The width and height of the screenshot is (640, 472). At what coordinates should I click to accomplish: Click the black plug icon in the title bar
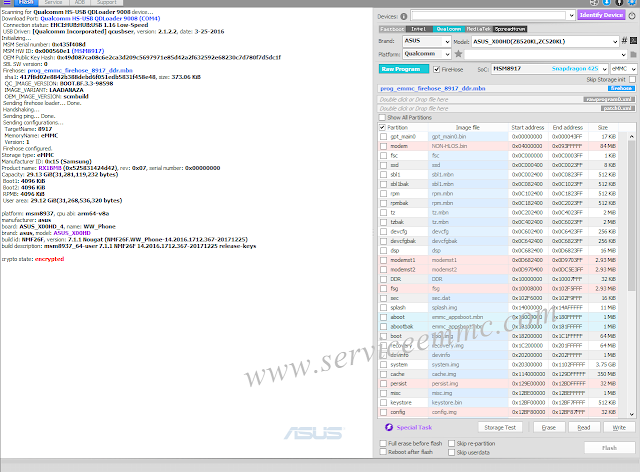click(620, 2)
